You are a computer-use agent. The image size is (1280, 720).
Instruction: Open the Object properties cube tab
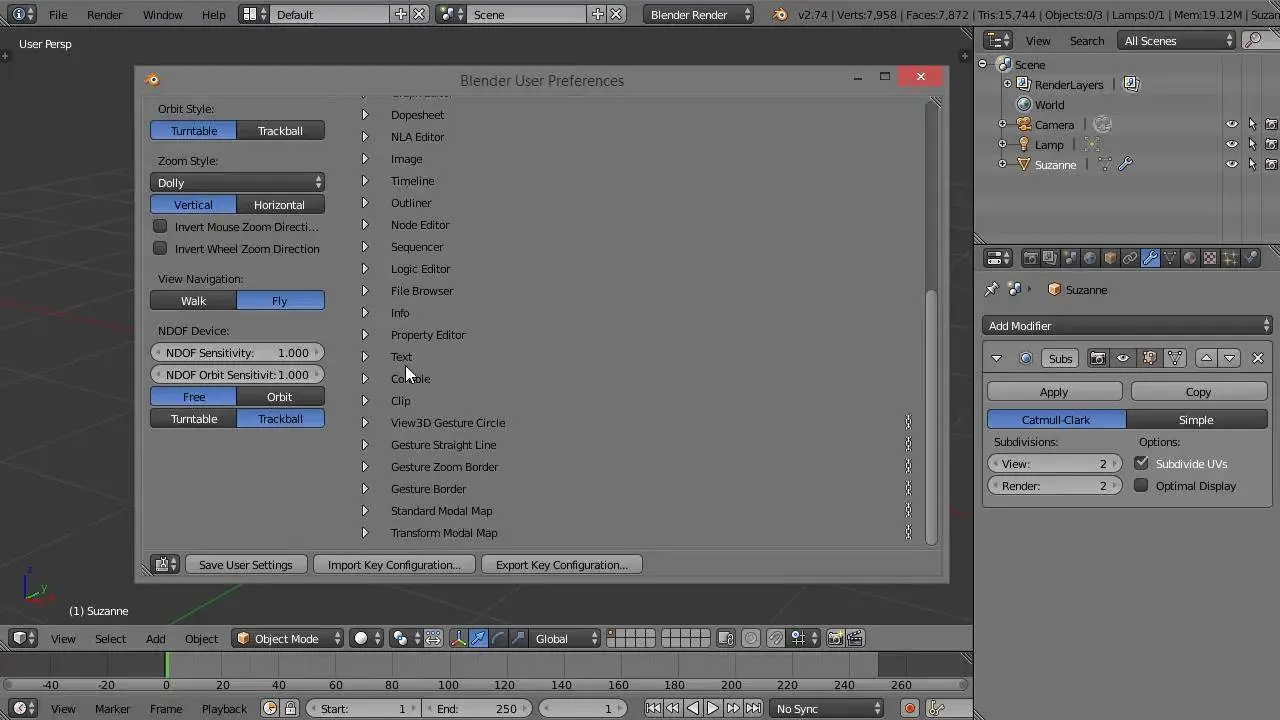(x=1110, y=258)
